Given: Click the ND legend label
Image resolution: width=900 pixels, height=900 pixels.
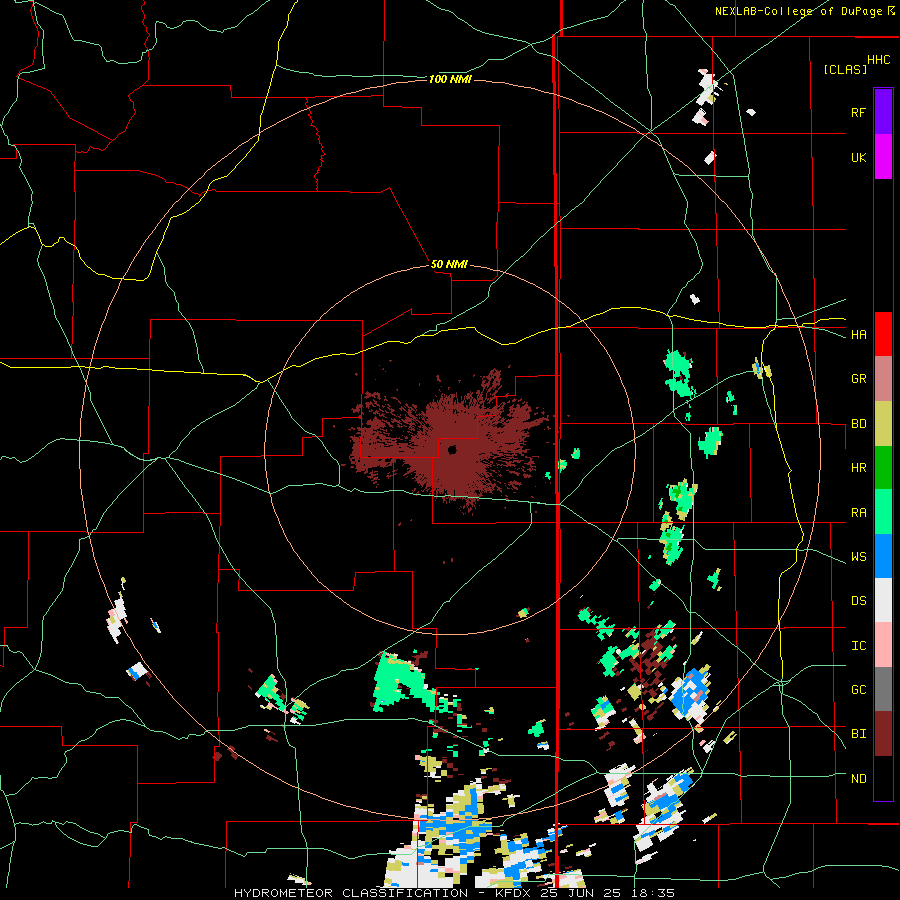Looking at the screenshot, I should coord(858,779).
